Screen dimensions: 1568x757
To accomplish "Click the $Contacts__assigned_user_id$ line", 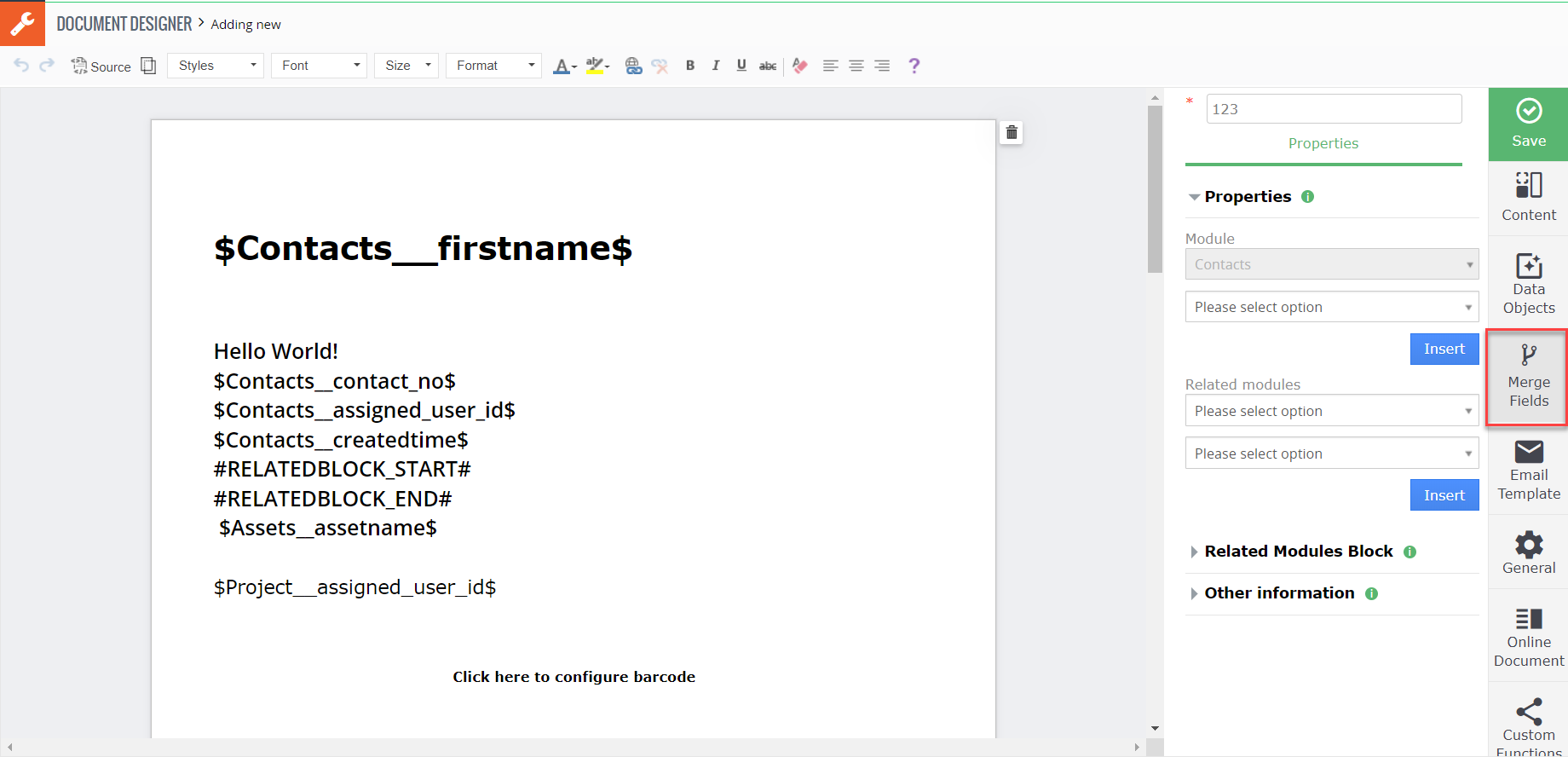I will [365, 410].
